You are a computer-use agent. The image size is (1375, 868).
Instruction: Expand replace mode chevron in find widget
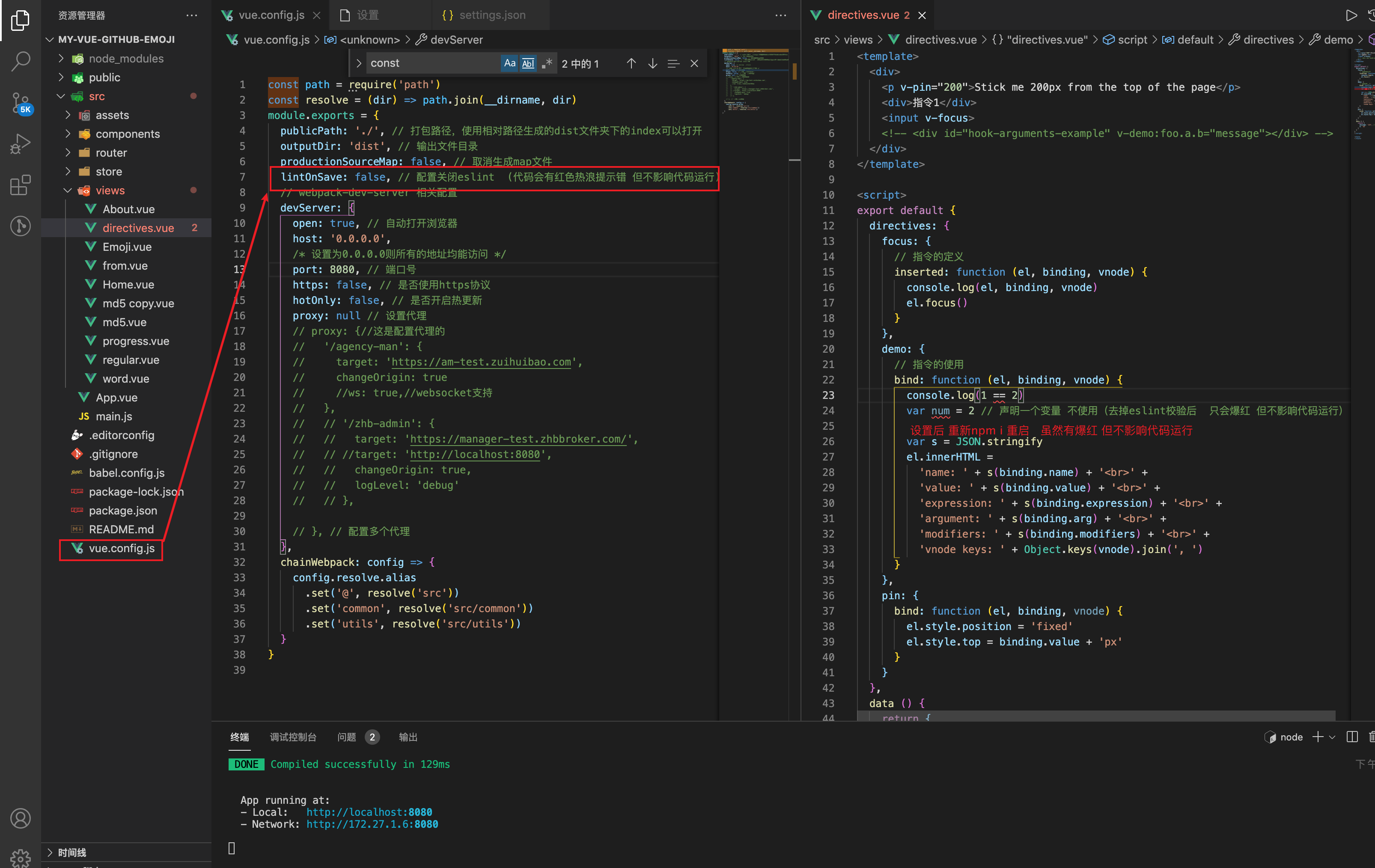tap(358, 63)
